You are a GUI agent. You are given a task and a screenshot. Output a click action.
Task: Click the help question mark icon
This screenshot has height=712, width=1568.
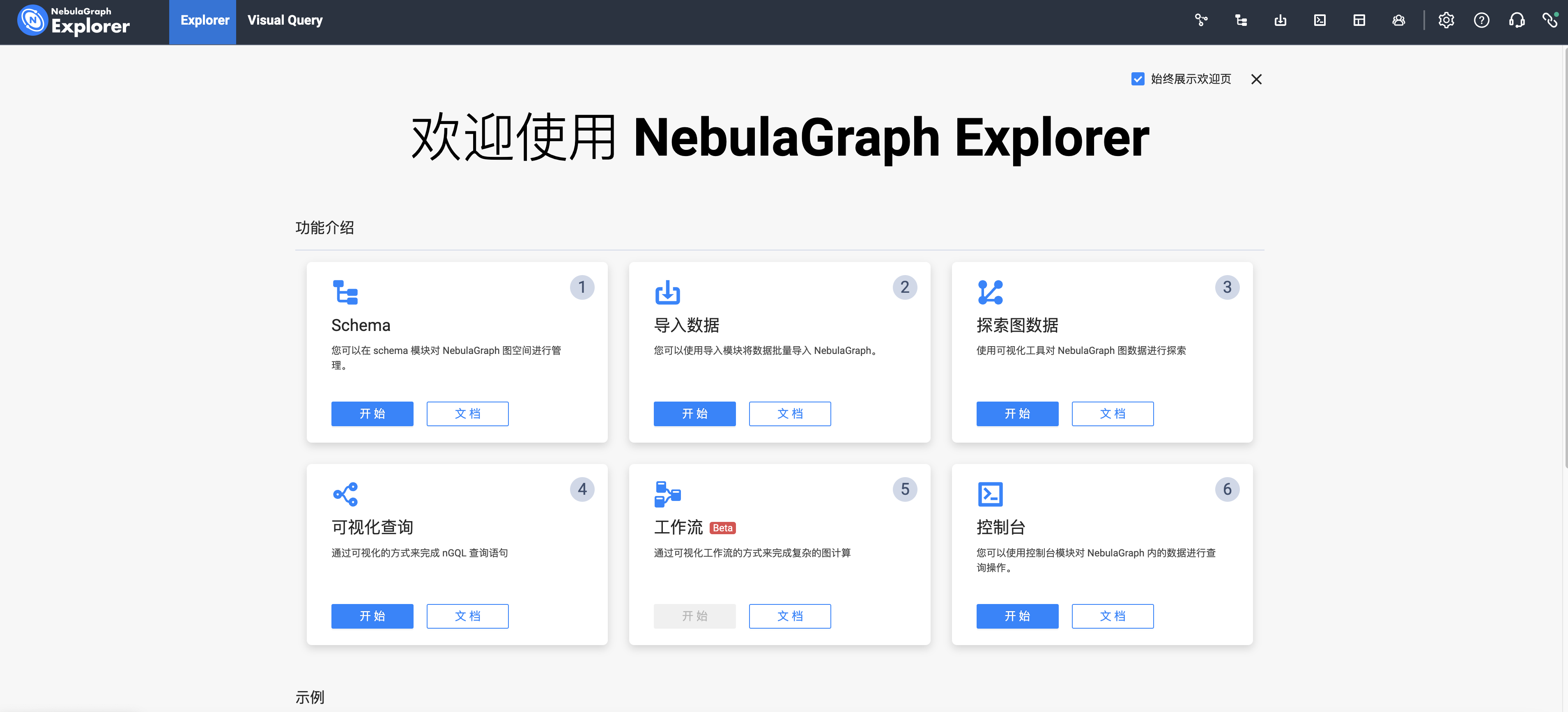tap(1482, 20)
